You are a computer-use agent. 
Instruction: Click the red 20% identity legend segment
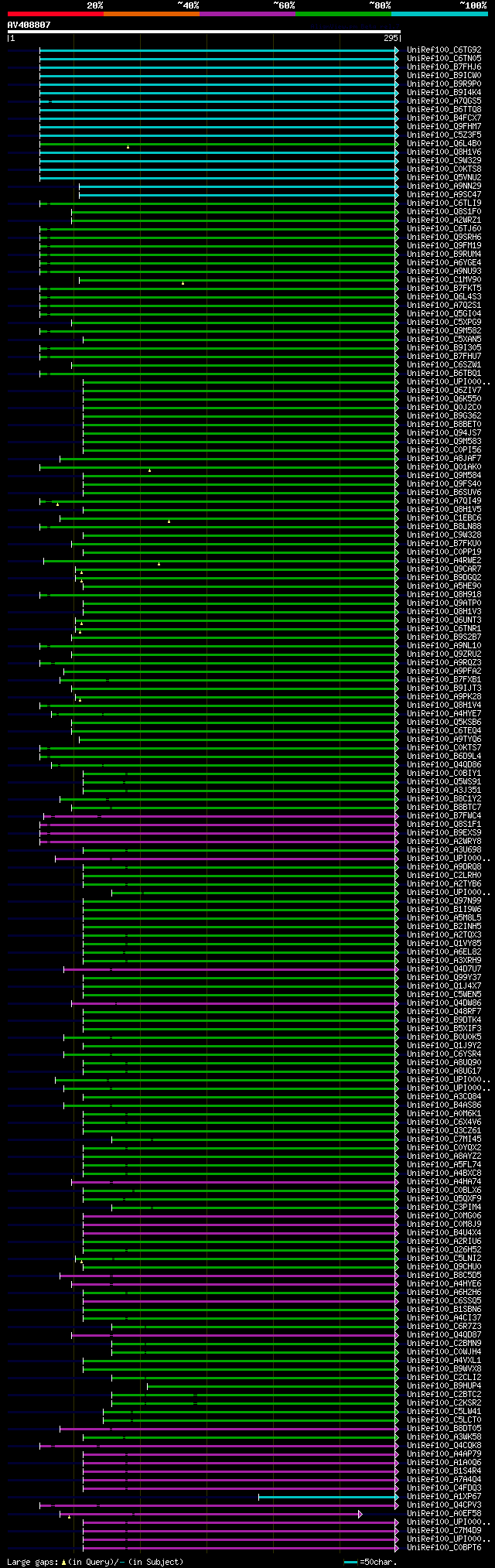55,14
